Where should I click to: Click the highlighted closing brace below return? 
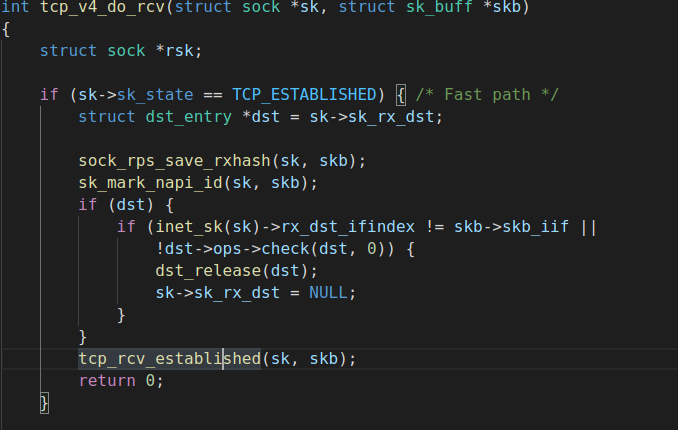point(45,403)
